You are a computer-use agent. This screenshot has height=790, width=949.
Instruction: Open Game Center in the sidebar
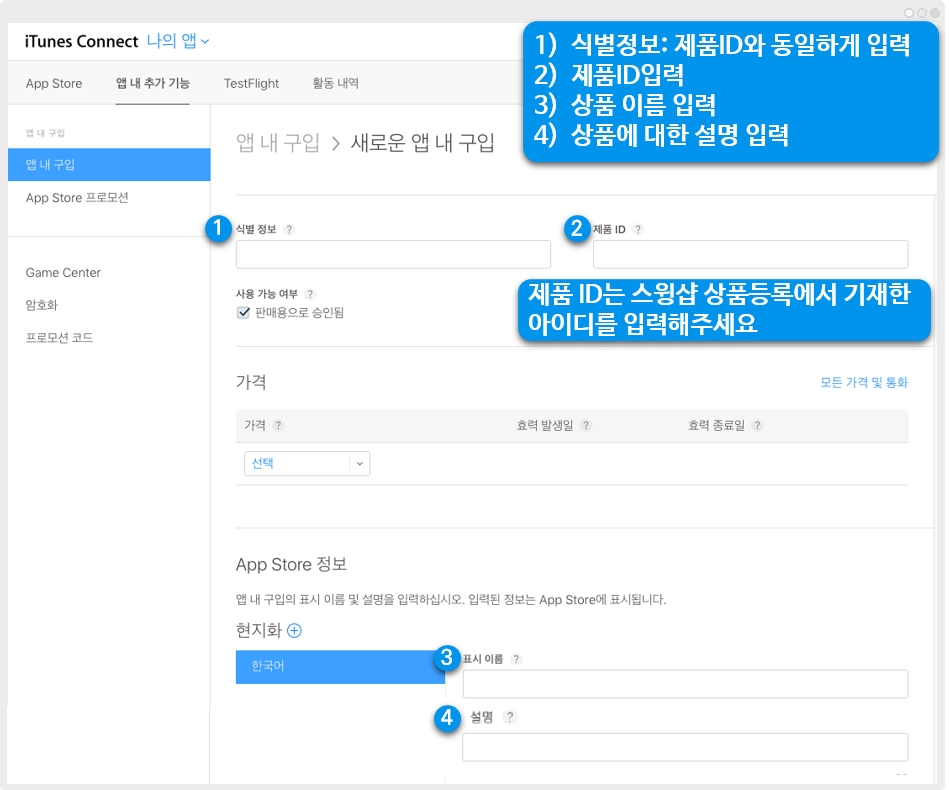tap(63, 273)
